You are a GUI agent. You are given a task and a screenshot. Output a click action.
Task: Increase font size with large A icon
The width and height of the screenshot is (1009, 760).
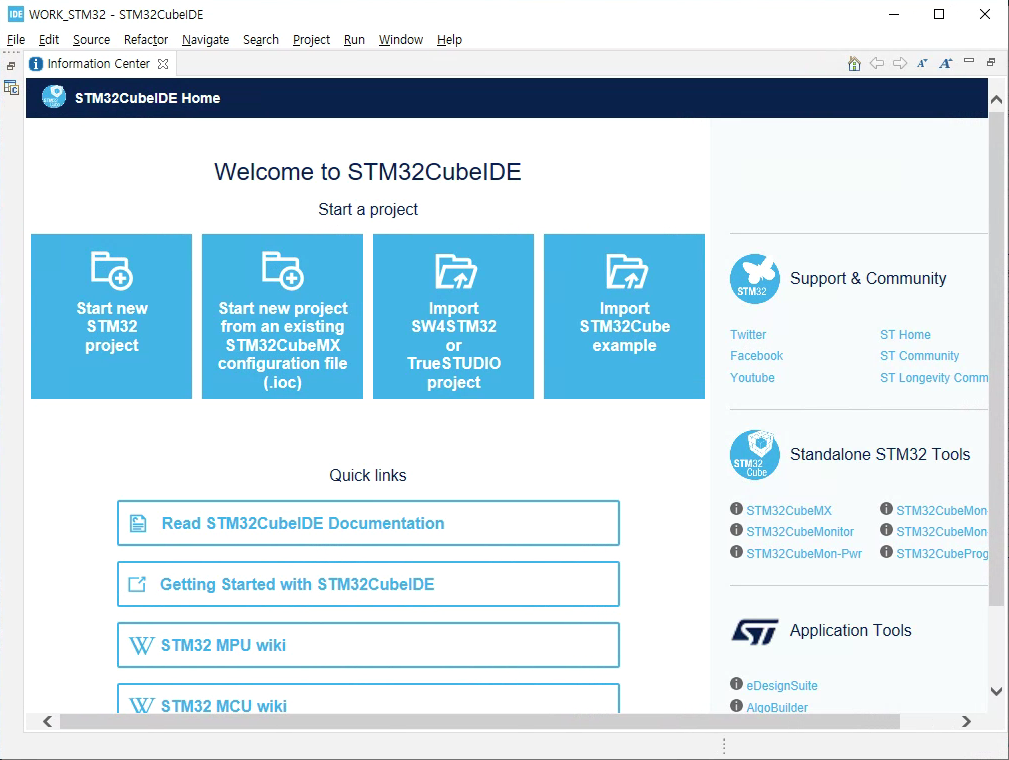tap(945, 63)
